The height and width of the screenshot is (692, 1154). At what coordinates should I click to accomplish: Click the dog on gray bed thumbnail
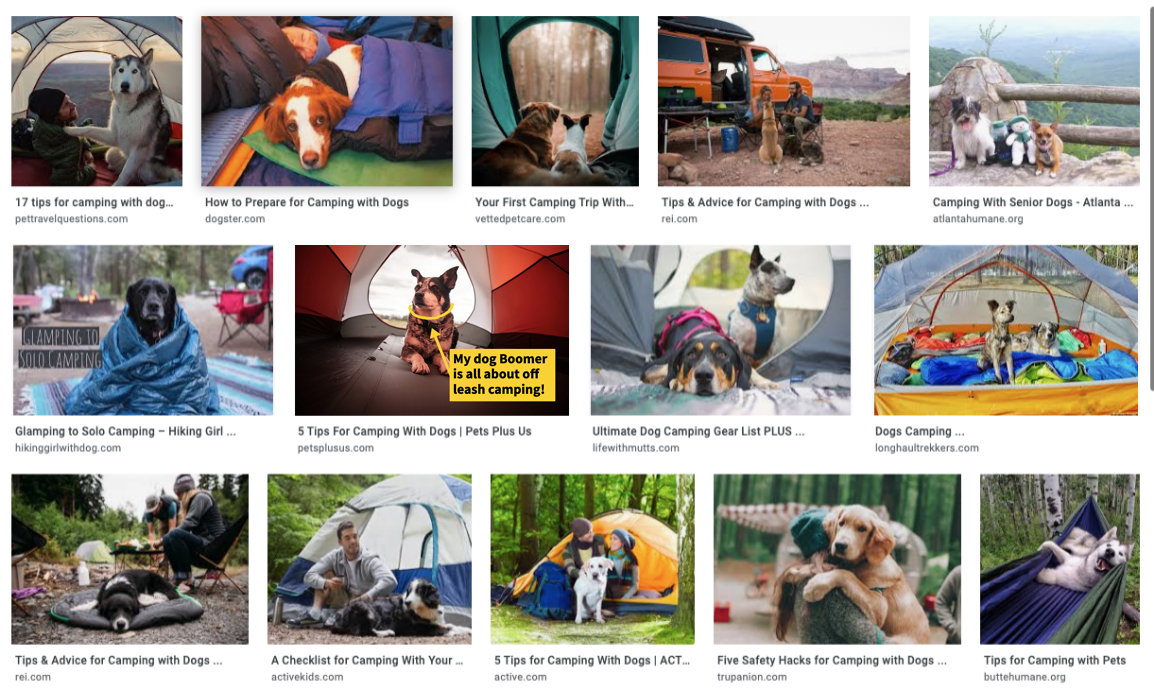(130, 559)
